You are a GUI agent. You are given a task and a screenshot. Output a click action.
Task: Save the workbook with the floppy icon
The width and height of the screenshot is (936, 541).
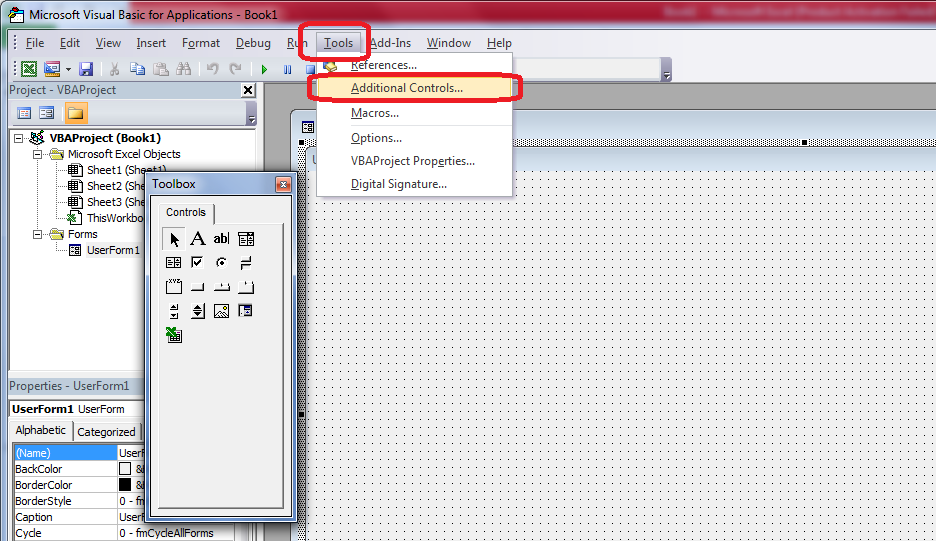point(86,69)
